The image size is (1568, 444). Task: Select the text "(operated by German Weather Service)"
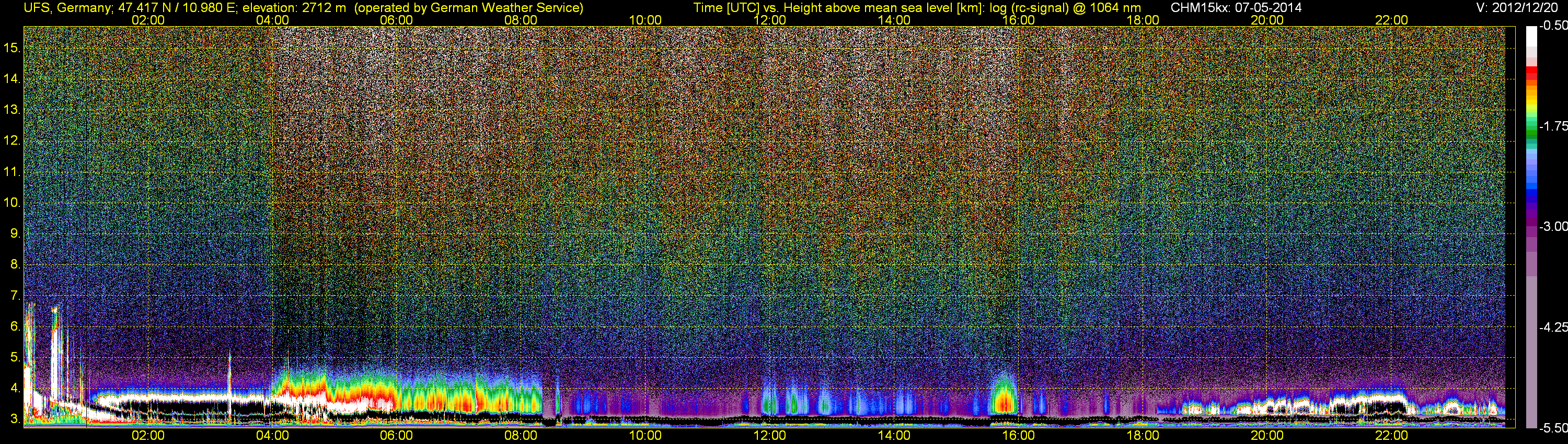469,8
